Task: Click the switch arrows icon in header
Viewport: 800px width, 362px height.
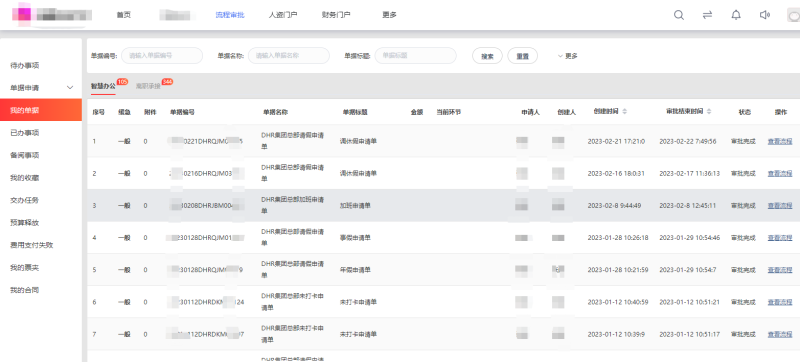Action: pyautogui.click(x=707, y=15)
